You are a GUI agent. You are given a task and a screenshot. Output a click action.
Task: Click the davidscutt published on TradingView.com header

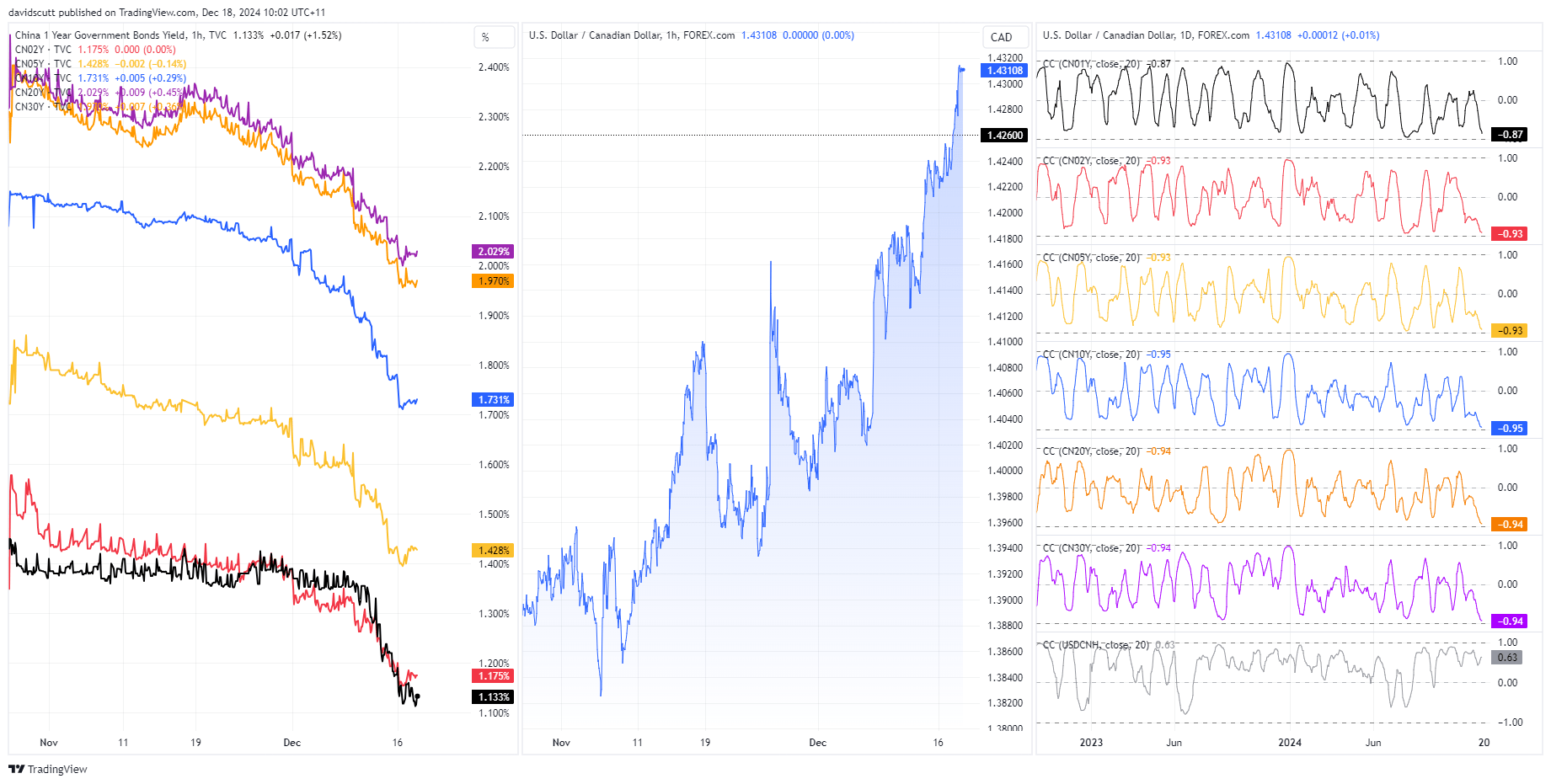pos(167,13)
